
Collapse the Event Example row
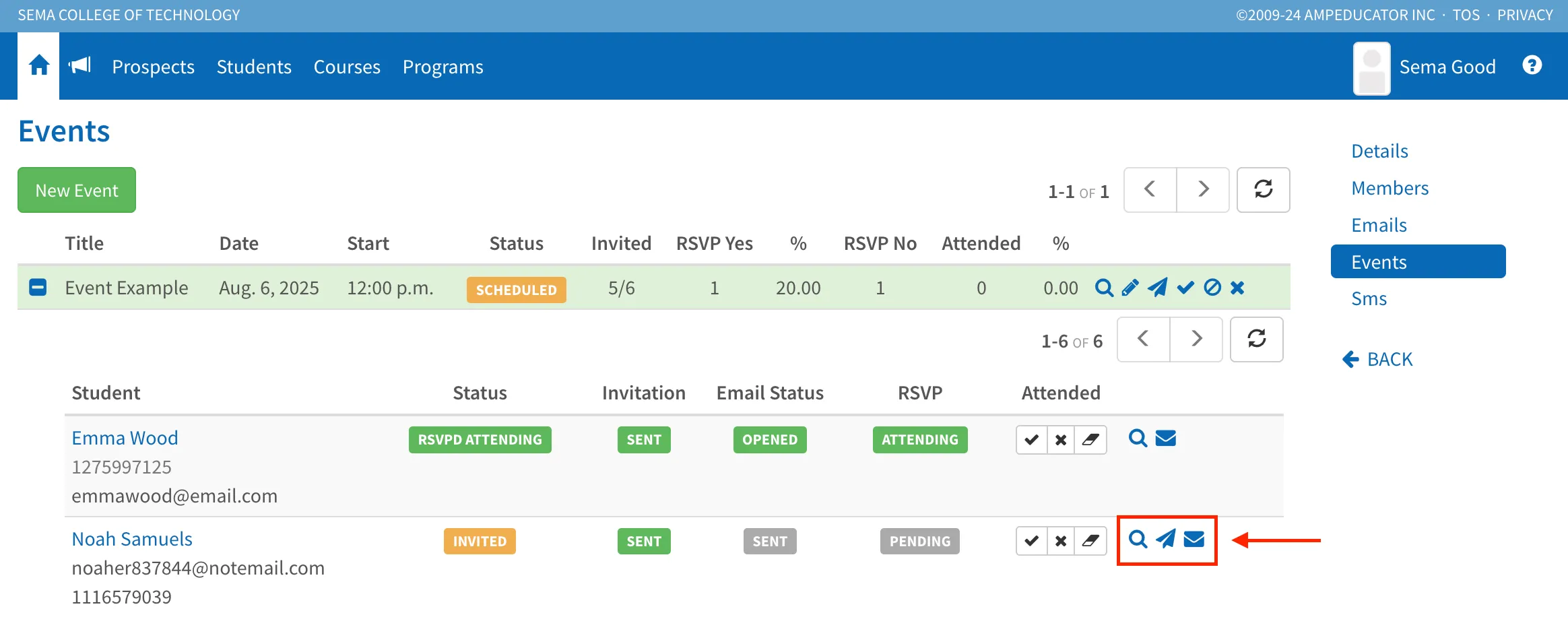[x=38, y=288]
